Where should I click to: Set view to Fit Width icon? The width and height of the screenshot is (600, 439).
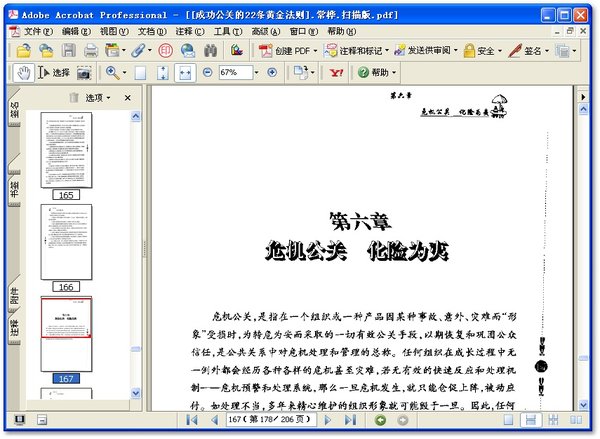click(x=185, y=73)
